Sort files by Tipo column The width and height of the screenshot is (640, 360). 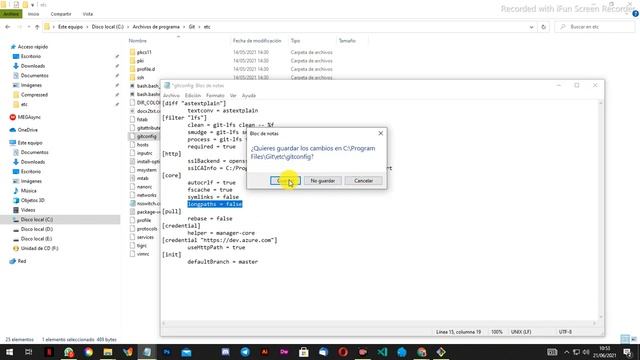[296, 41]
